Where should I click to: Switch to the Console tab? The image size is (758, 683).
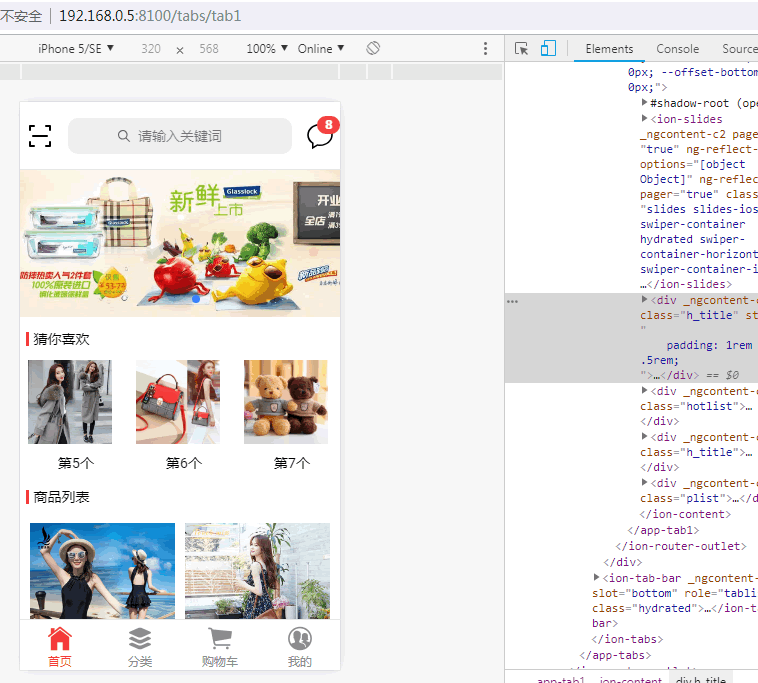coord(677,49)
